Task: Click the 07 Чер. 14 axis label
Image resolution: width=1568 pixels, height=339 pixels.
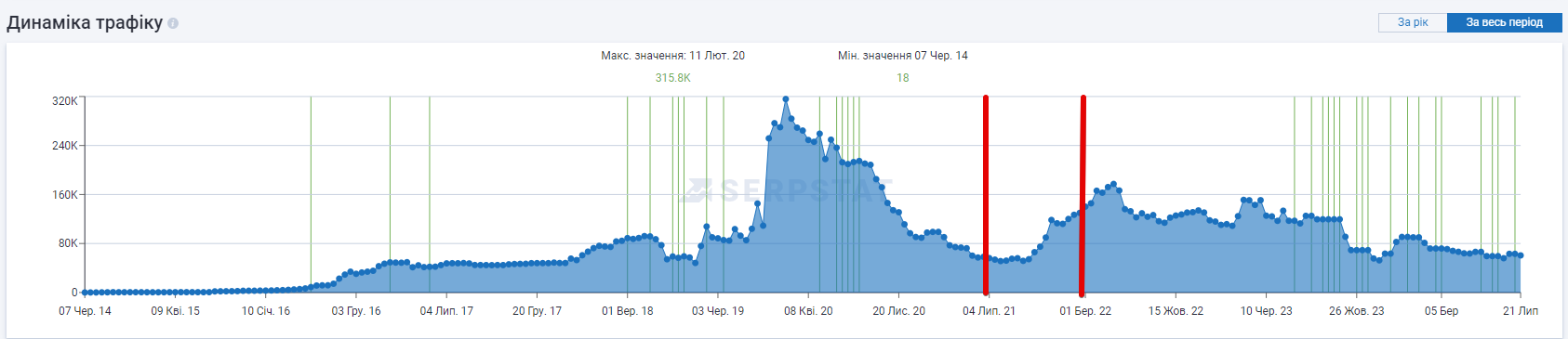Action: point(85,311)
